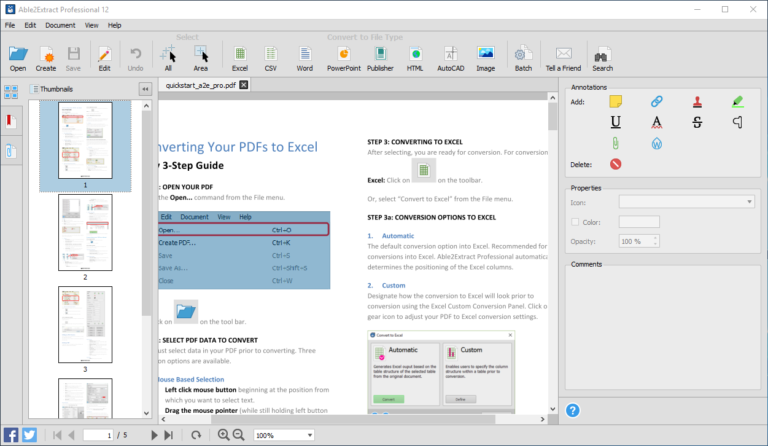Screen dimensions: 768x446
Task: Add a caret annotation
Action: tap(738, 122)
